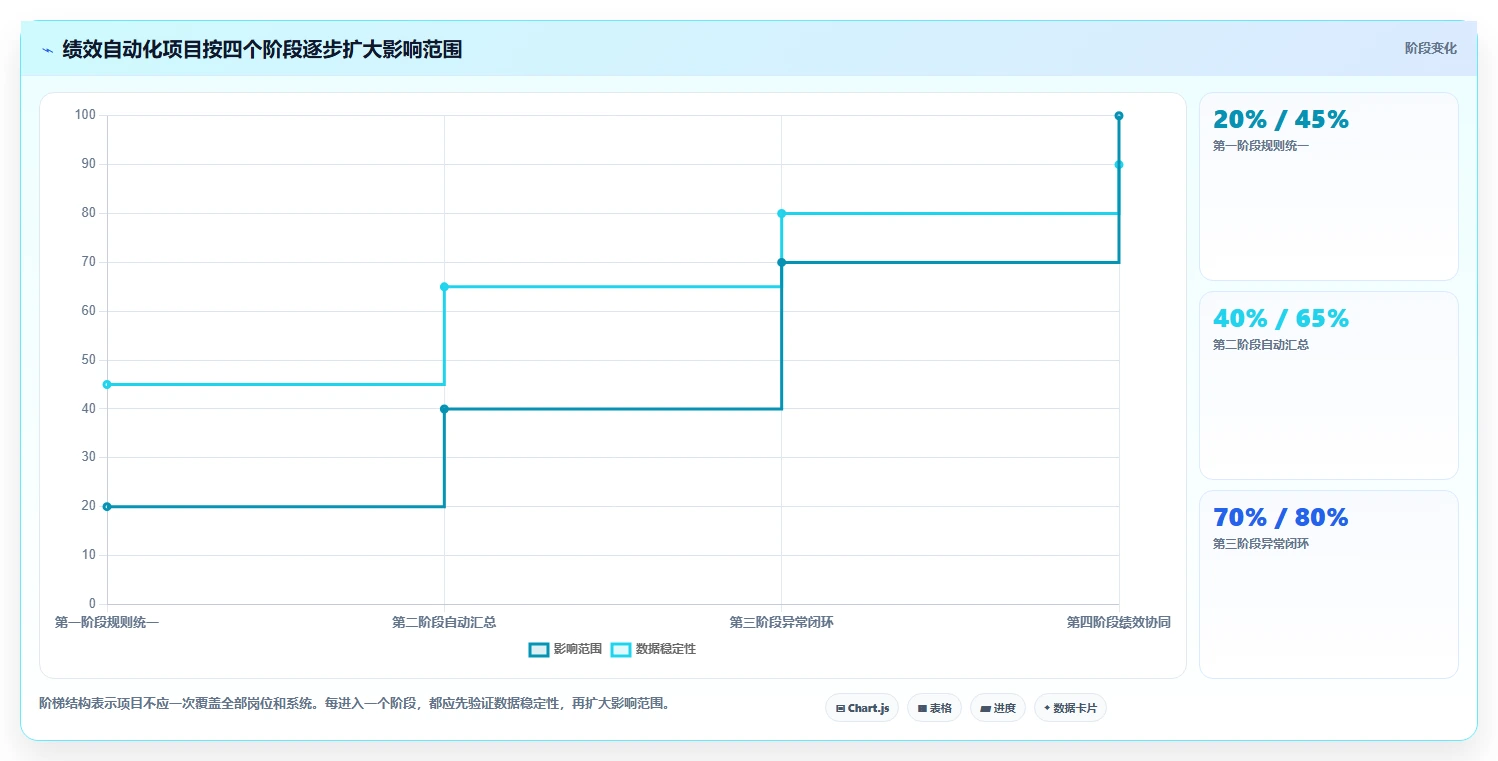Select the 数据稳定性 point at 45
The image size is (1498, 761).
(x=107, y=384)
